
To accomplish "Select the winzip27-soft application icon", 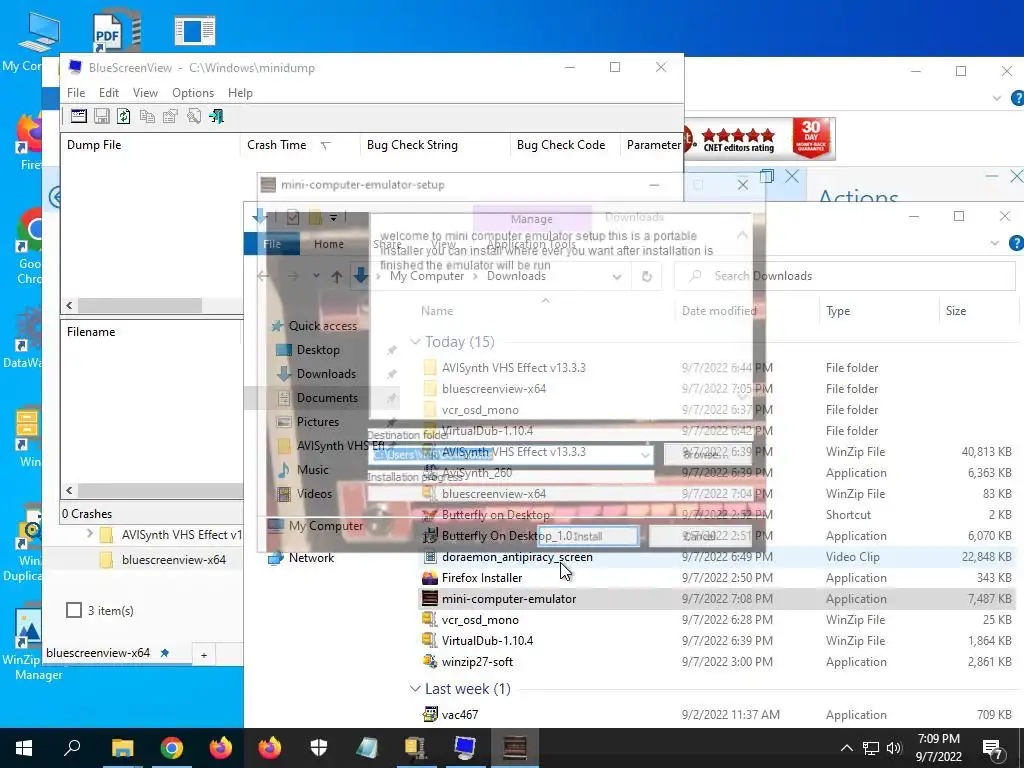I will (430, 662).
